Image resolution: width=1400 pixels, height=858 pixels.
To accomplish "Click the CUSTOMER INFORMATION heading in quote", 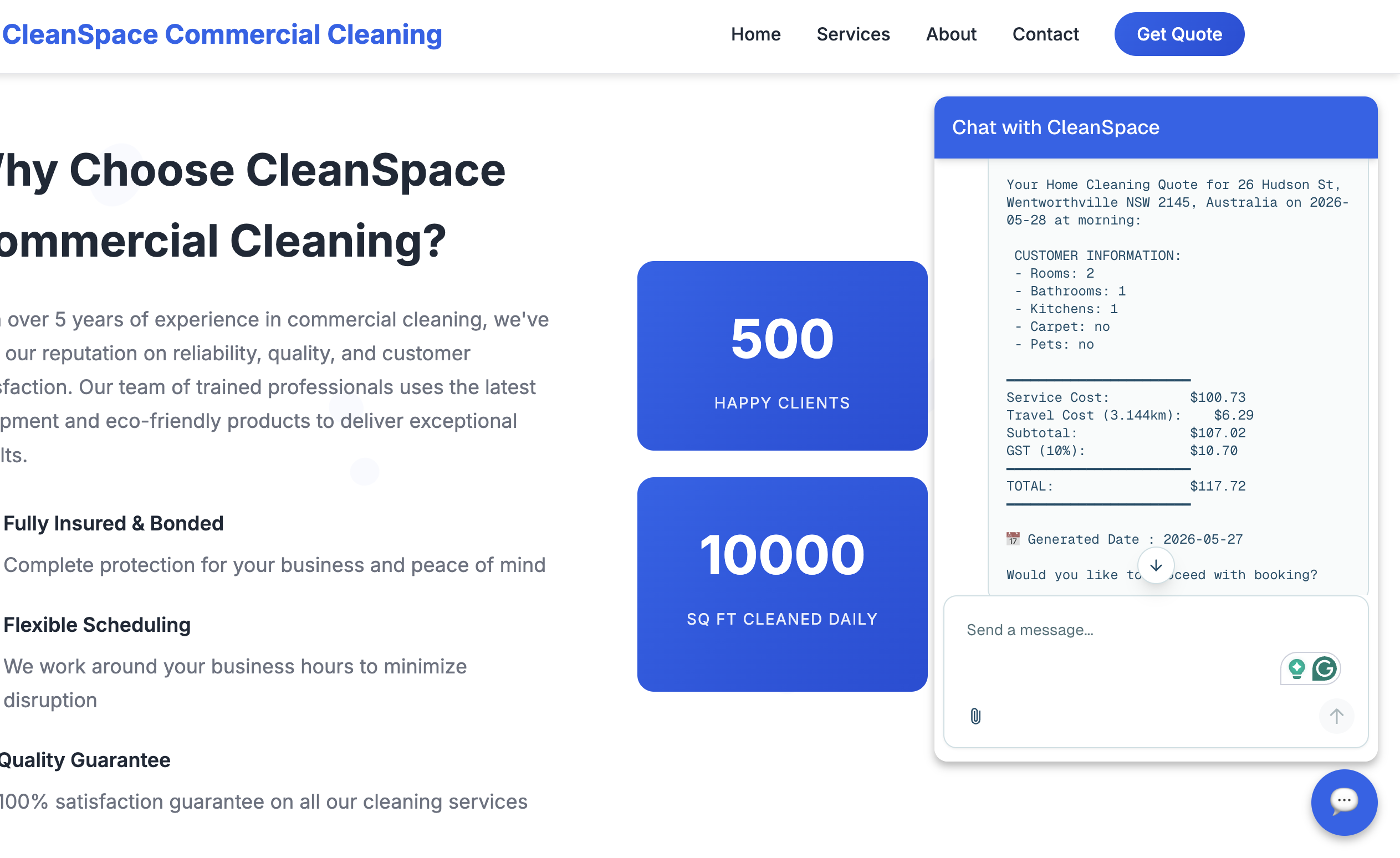I will [x=1098, y=256].
